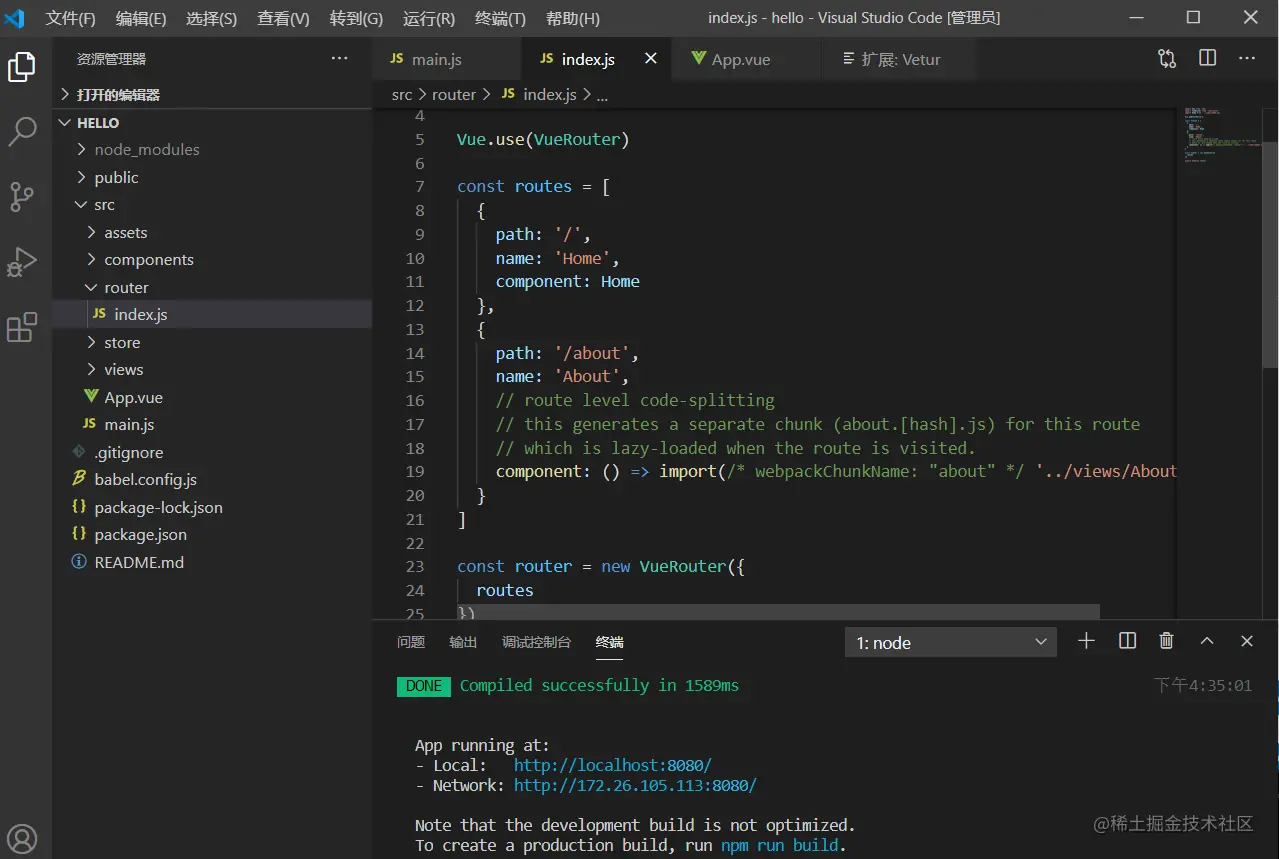Collapse the src folder
1279x859 pixels.
point(212,204)
